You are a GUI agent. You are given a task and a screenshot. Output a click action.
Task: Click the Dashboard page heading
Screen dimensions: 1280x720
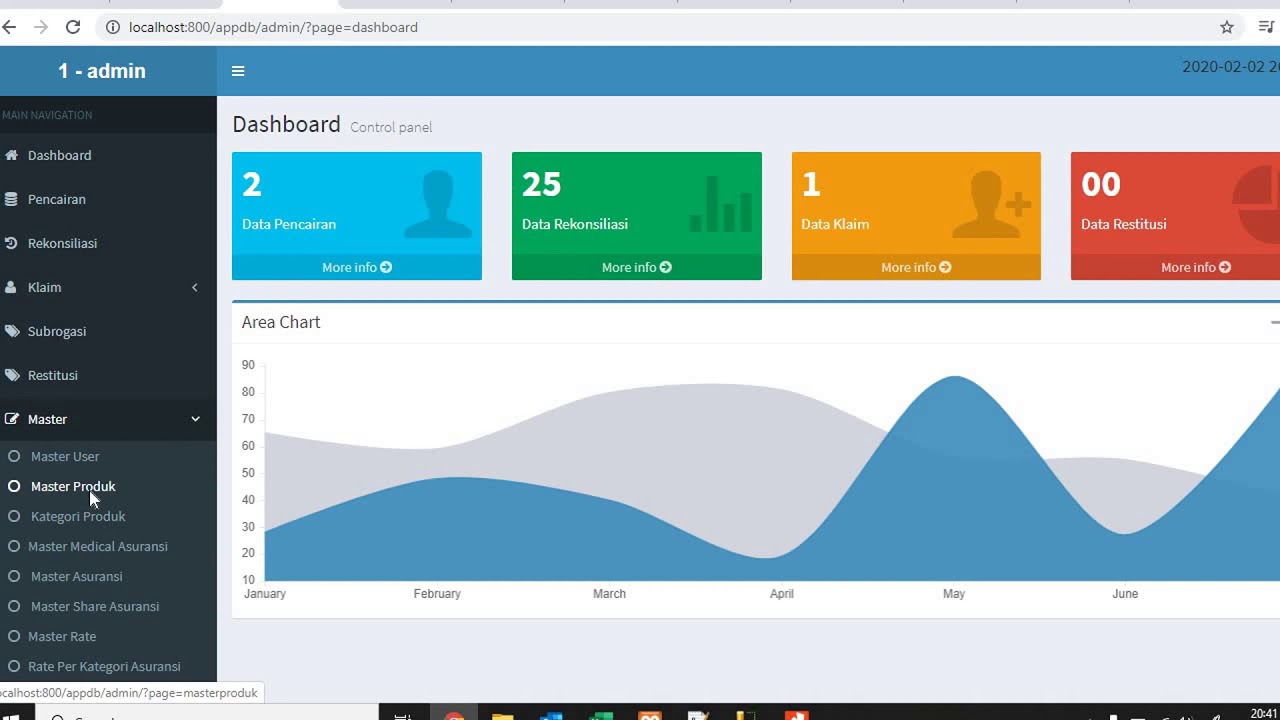[x=287, y=124]
